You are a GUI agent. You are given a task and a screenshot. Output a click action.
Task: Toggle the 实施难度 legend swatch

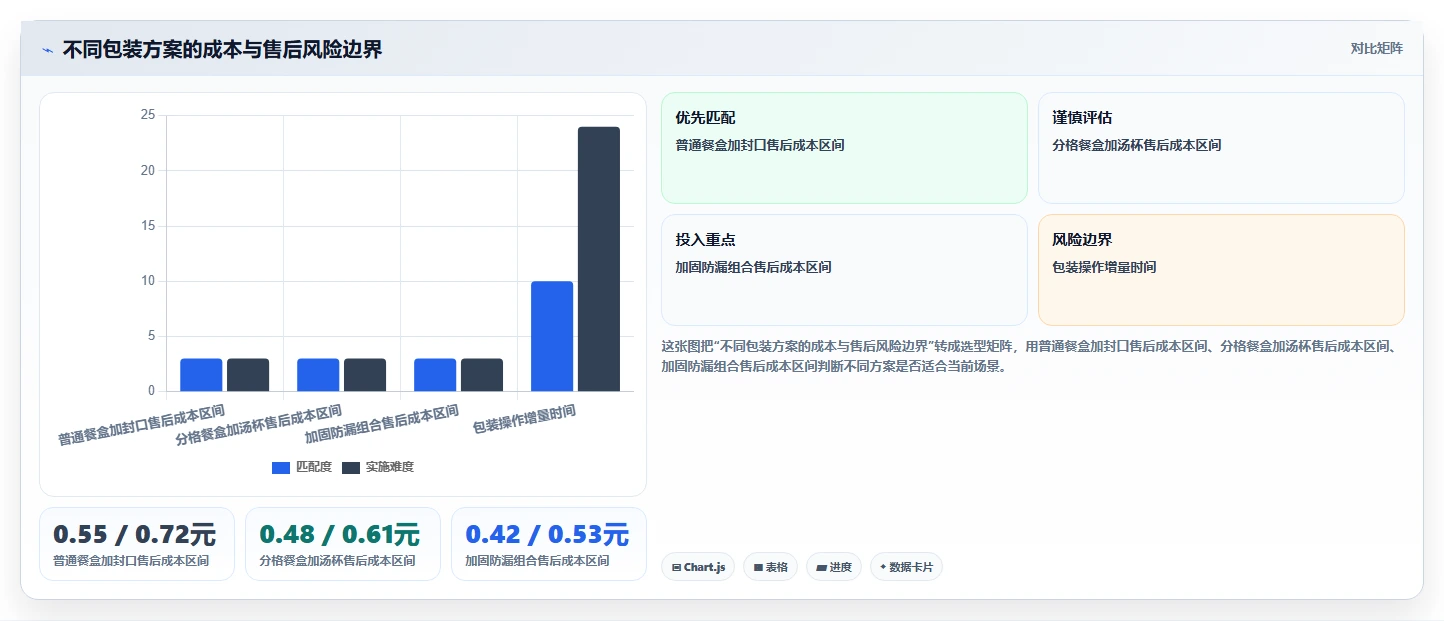pos(351,468)
